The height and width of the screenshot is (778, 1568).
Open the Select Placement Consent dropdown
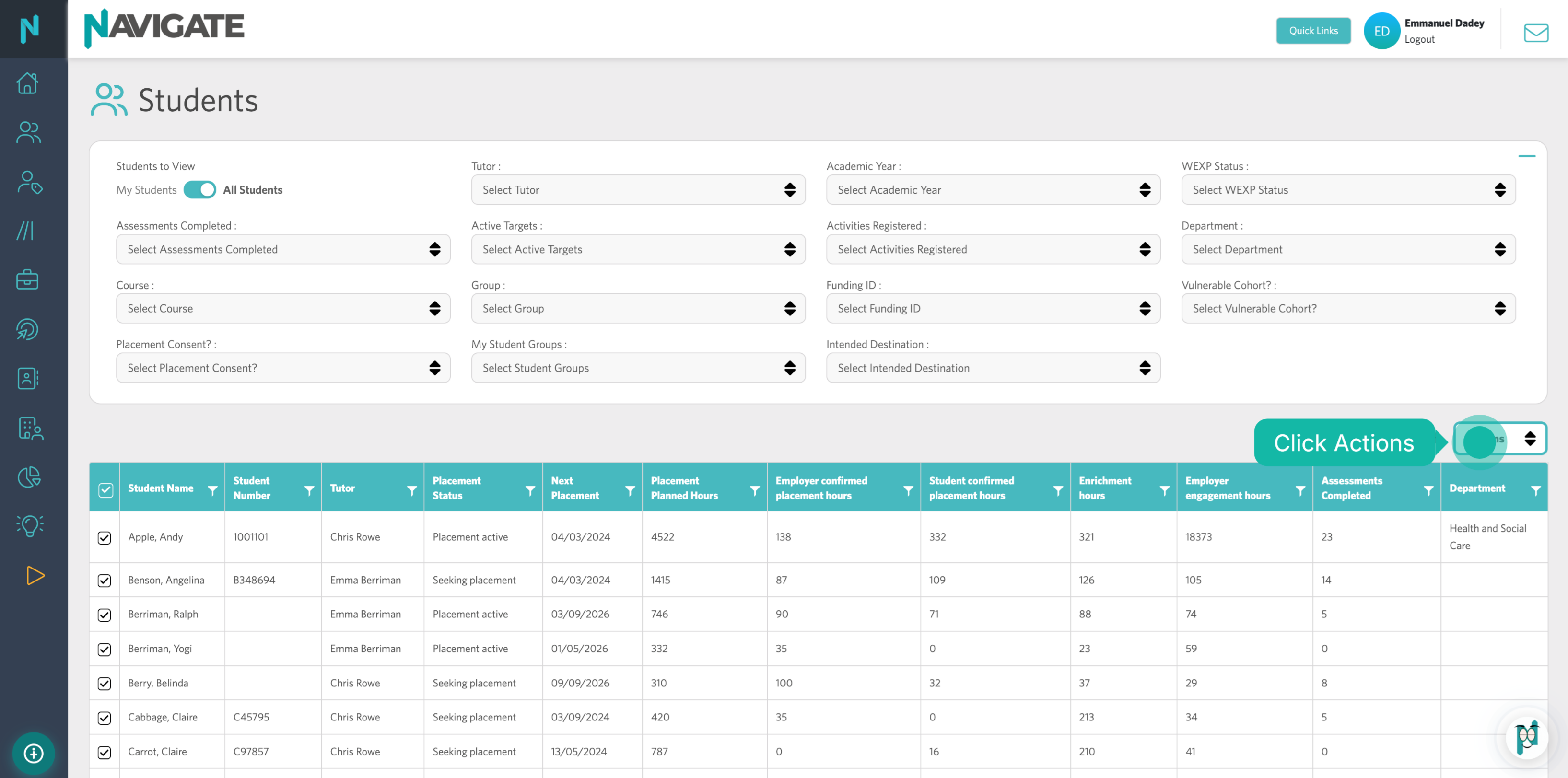coord(283,368)
